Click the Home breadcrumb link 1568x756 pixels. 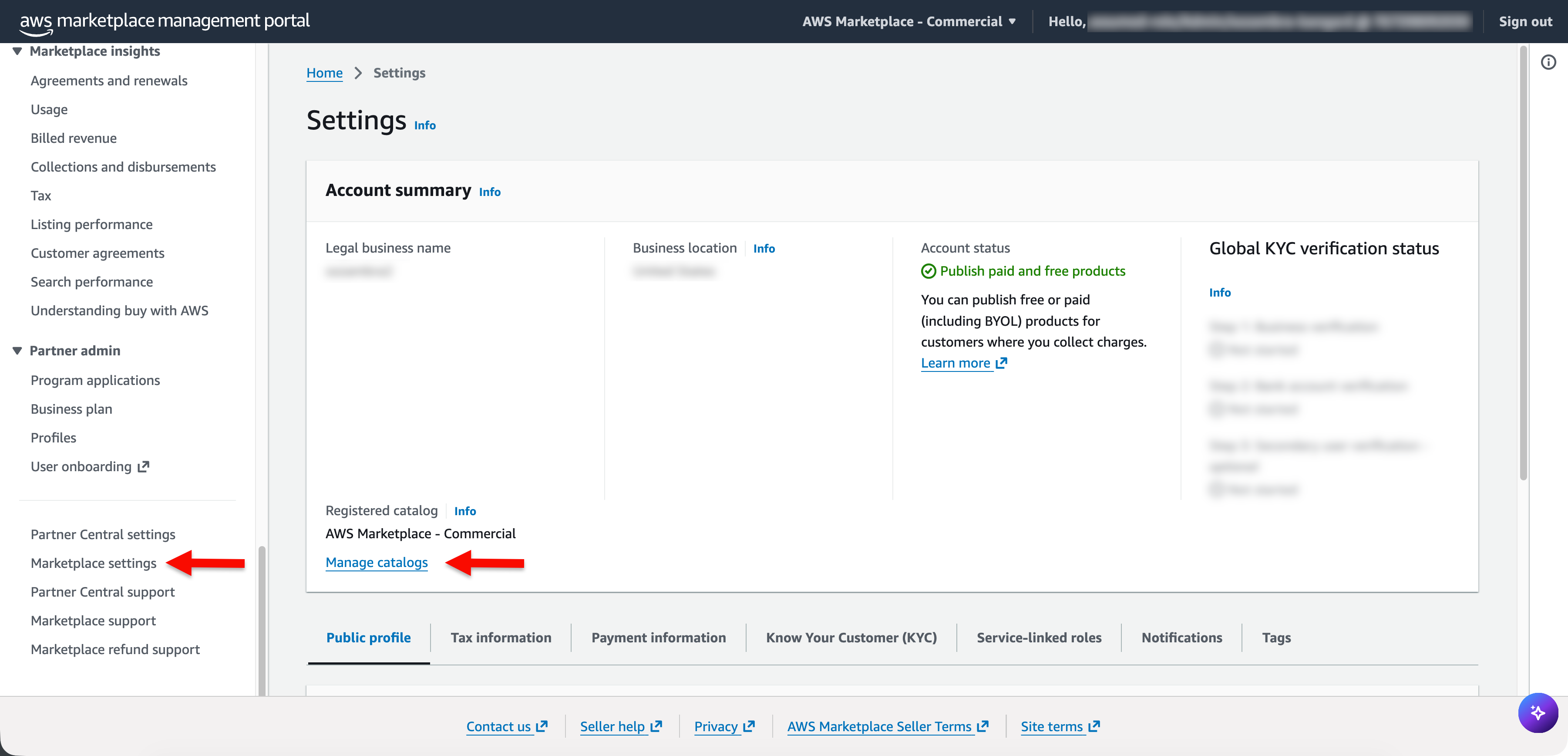tap(324, 73)
